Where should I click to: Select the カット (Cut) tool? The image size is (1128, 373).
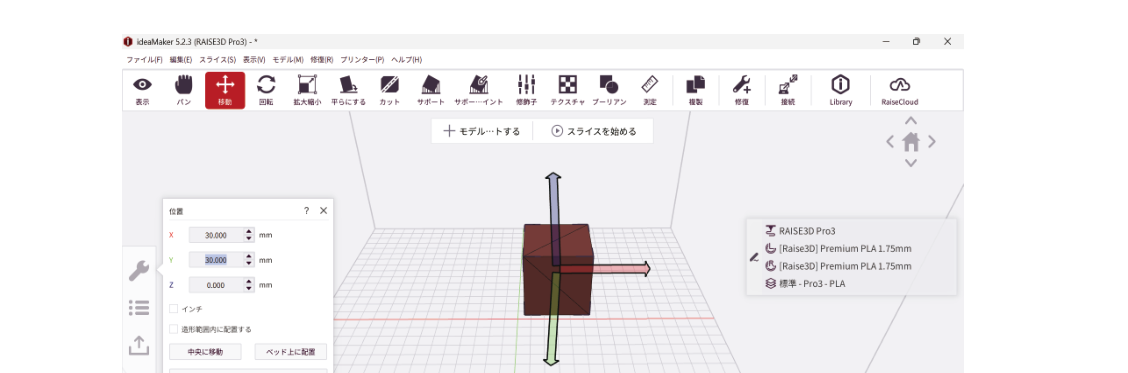point(390,91)
